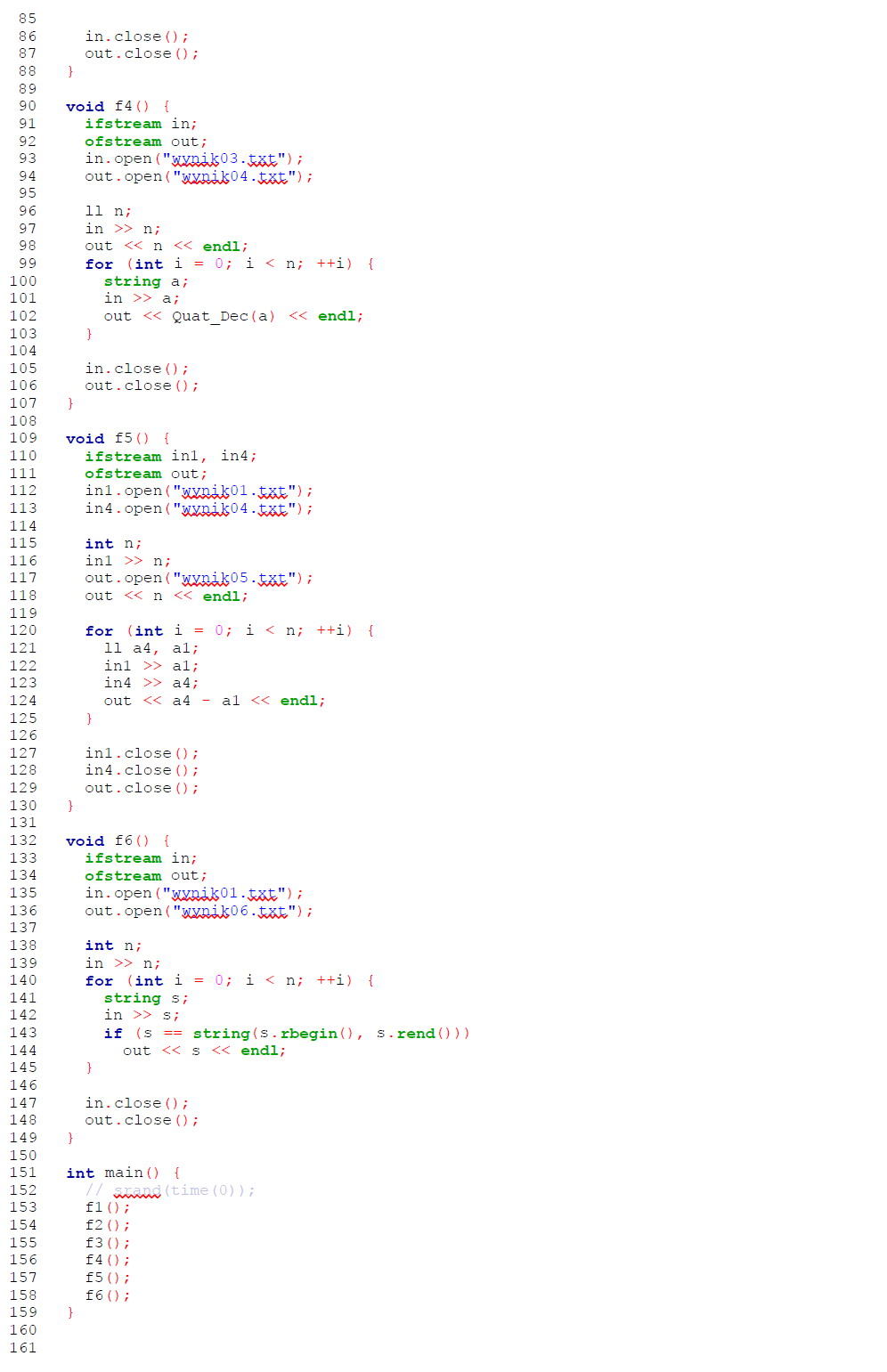Click the 'int n;' declaration on line 115

pos(113,543)
